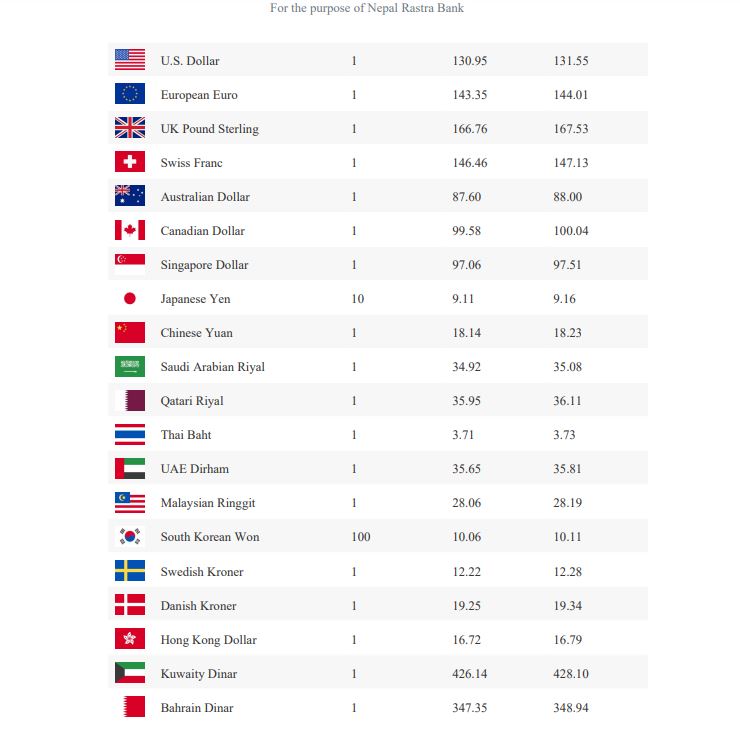Click the Australian Dollar currency name
This screenshot has height=754, width=740.
point(205,197)
